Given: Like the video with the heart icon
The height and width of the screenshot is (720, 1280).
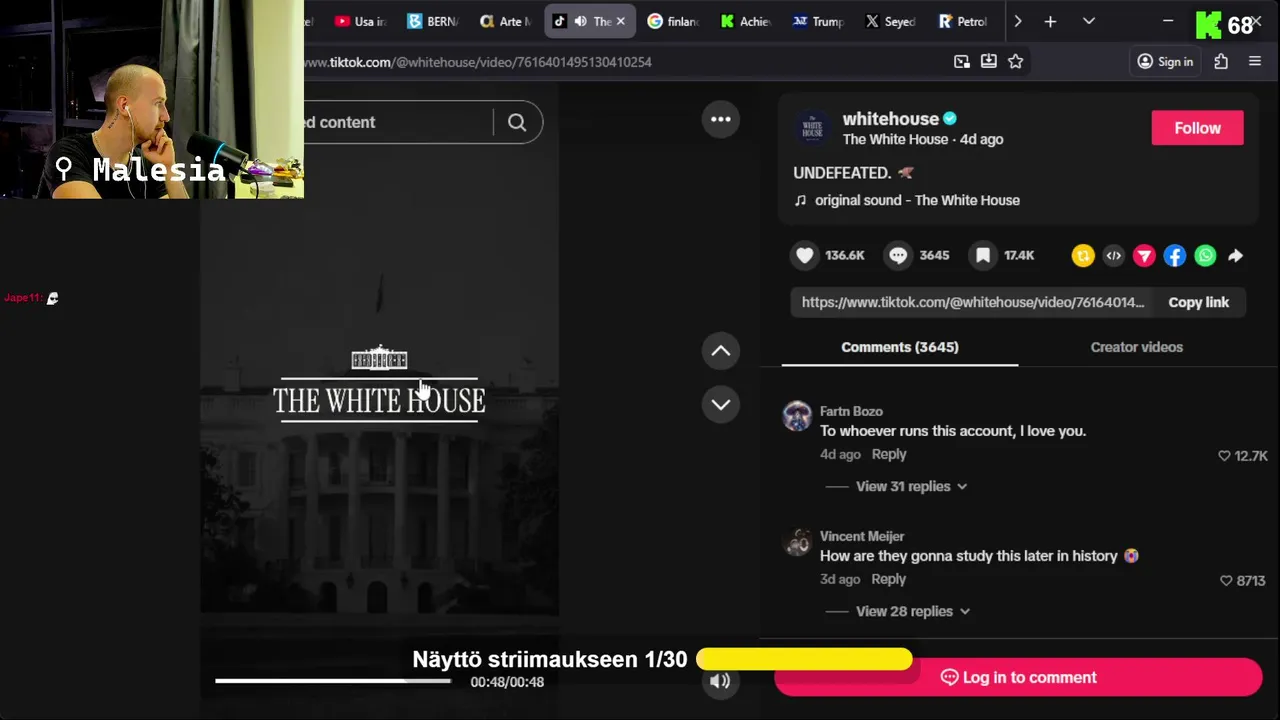Looking at the screenshot, I should (805, 256).
